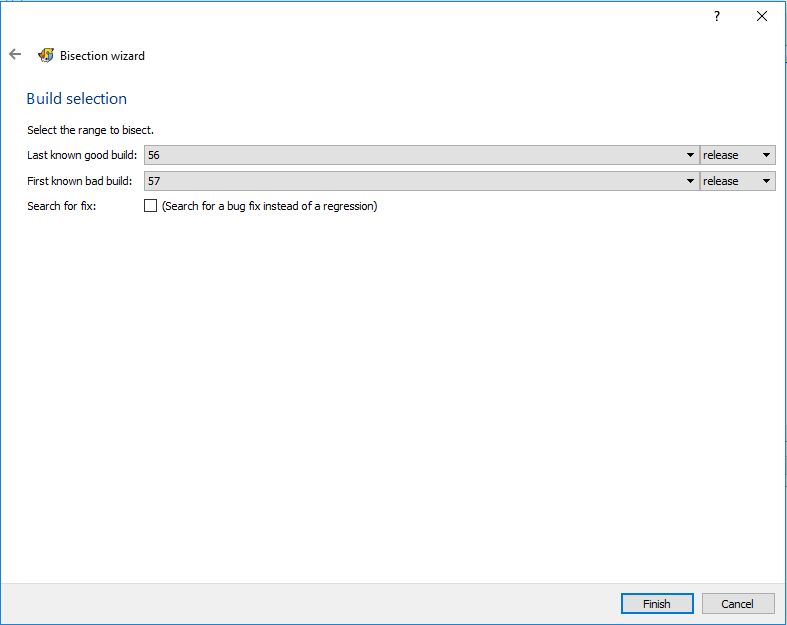The image size is (787, 625).
Task: Click the 'Bisection wizard' title text
Action: tap(102, 56)
